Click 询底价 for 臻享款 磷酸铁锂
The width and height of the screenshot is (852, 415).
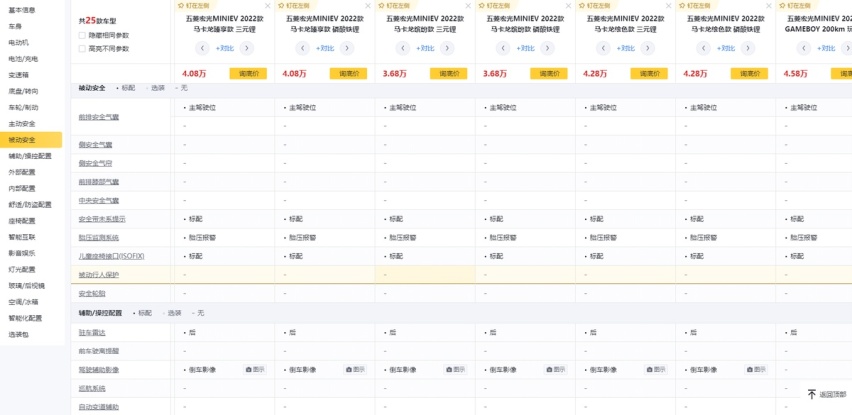348,74
